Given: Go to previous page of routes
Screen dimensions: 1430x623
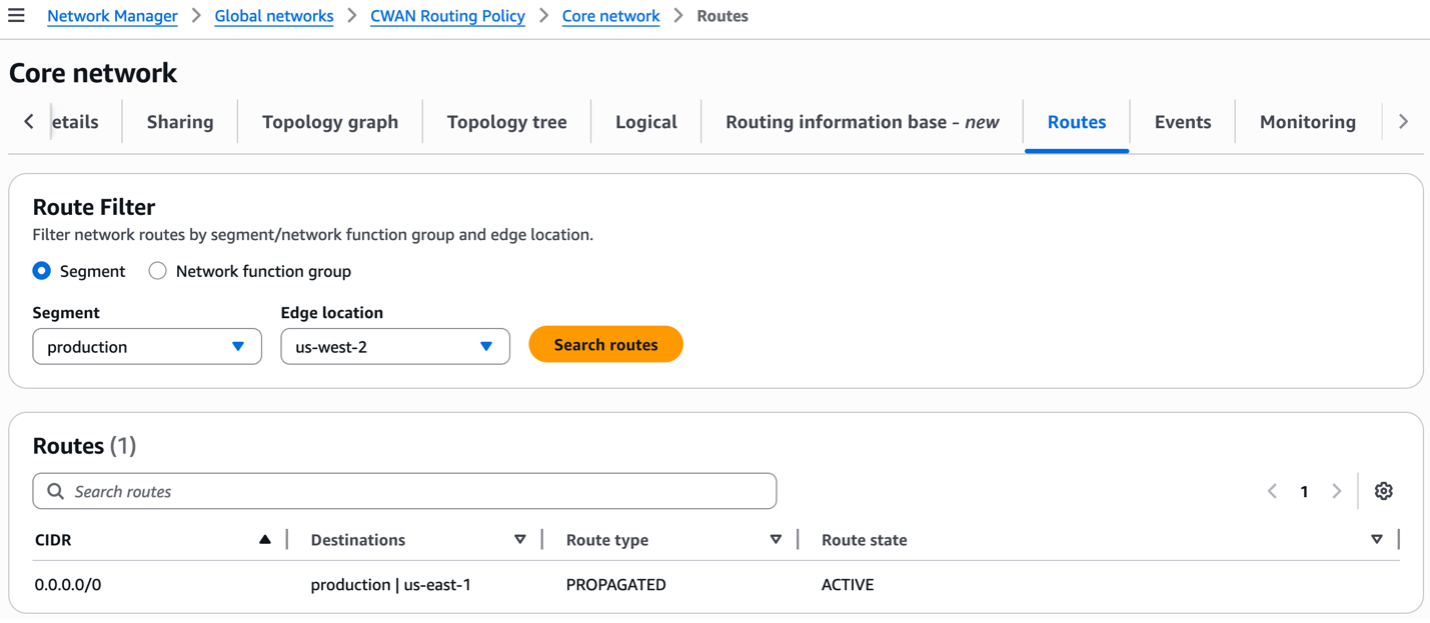Looking at the screenshot, I should [x=1272, y=491].
